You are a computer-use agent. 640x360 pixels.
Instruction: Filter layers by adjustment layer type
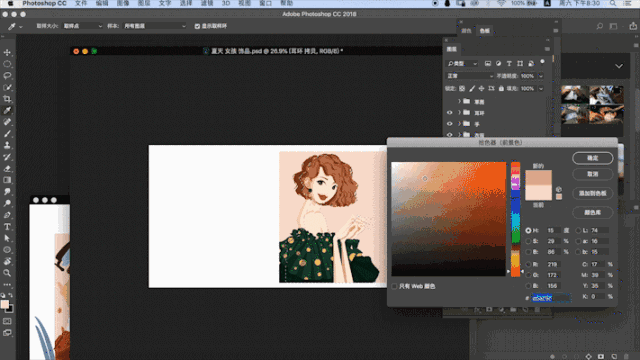pyautogui.click(x=498, y=63)
